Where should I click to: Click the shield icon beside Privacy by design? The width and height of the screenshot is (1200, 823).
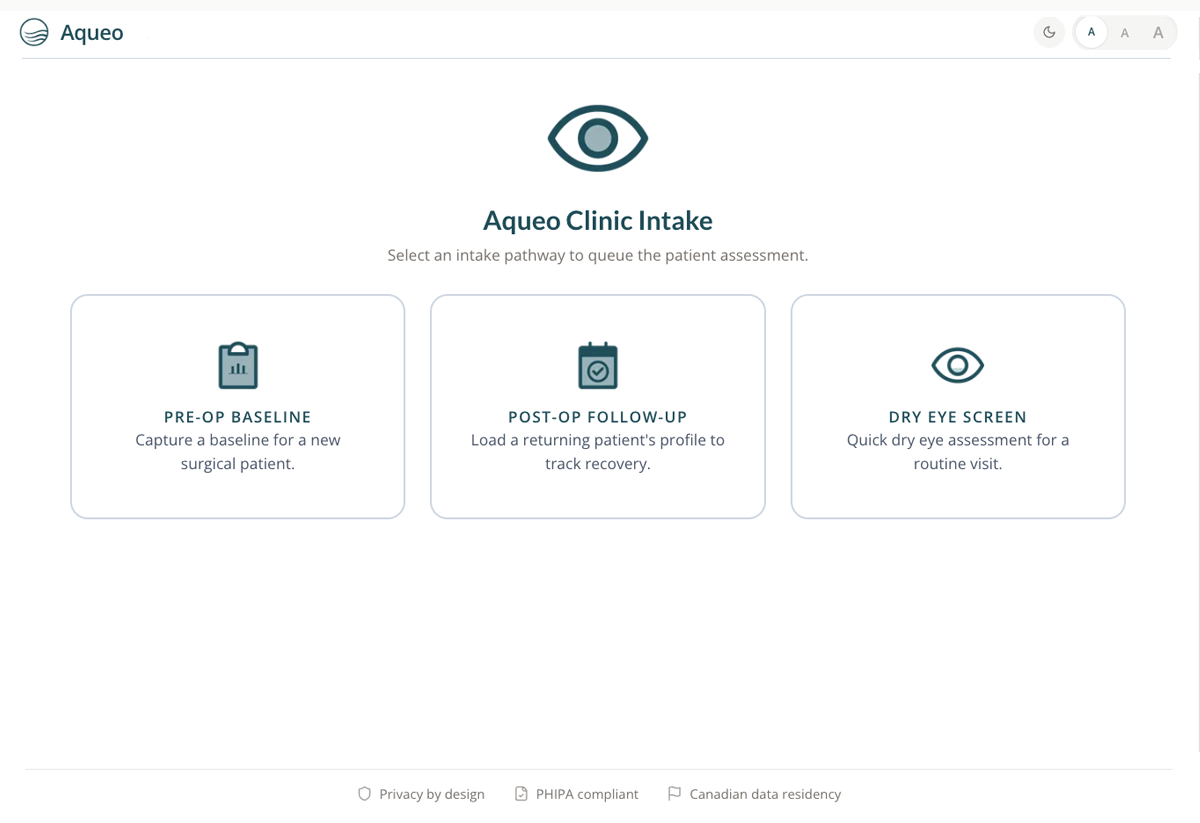(364, 794)
